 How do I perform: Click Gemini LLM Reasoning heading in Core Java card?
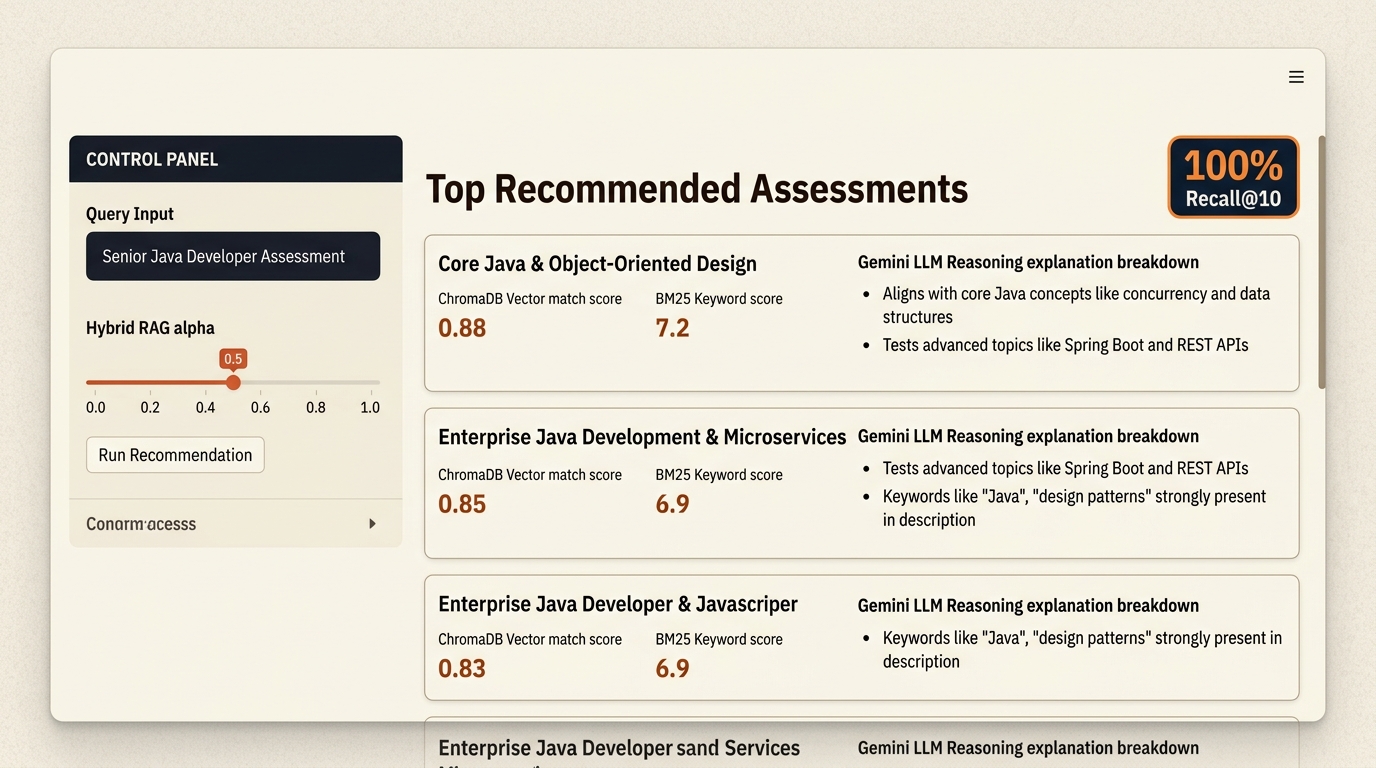(1028, 262)
